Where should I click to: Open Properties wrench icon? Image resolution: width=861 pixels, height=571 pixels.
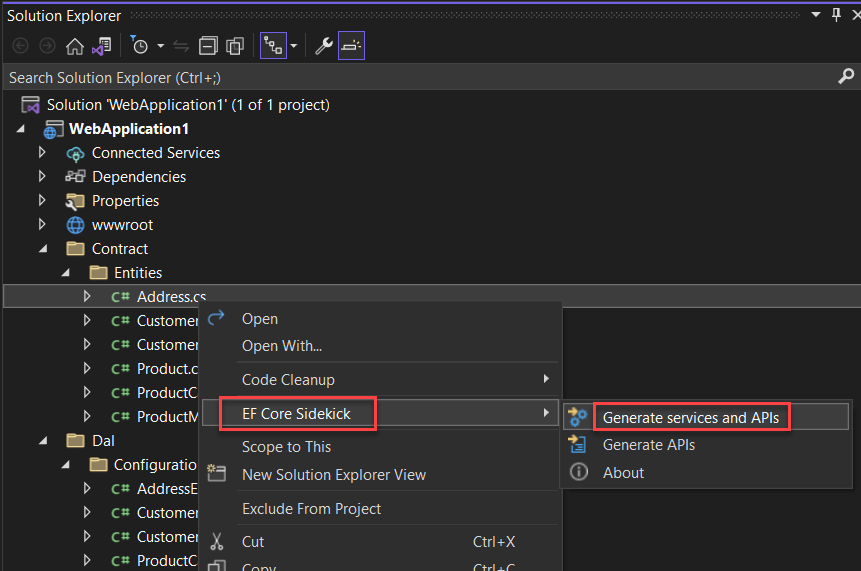(323, 46)
